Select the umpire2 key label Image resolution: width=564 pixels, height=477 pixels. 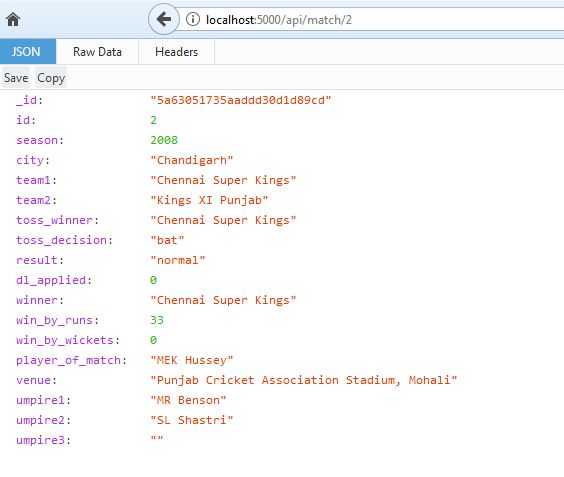(44, 420)
